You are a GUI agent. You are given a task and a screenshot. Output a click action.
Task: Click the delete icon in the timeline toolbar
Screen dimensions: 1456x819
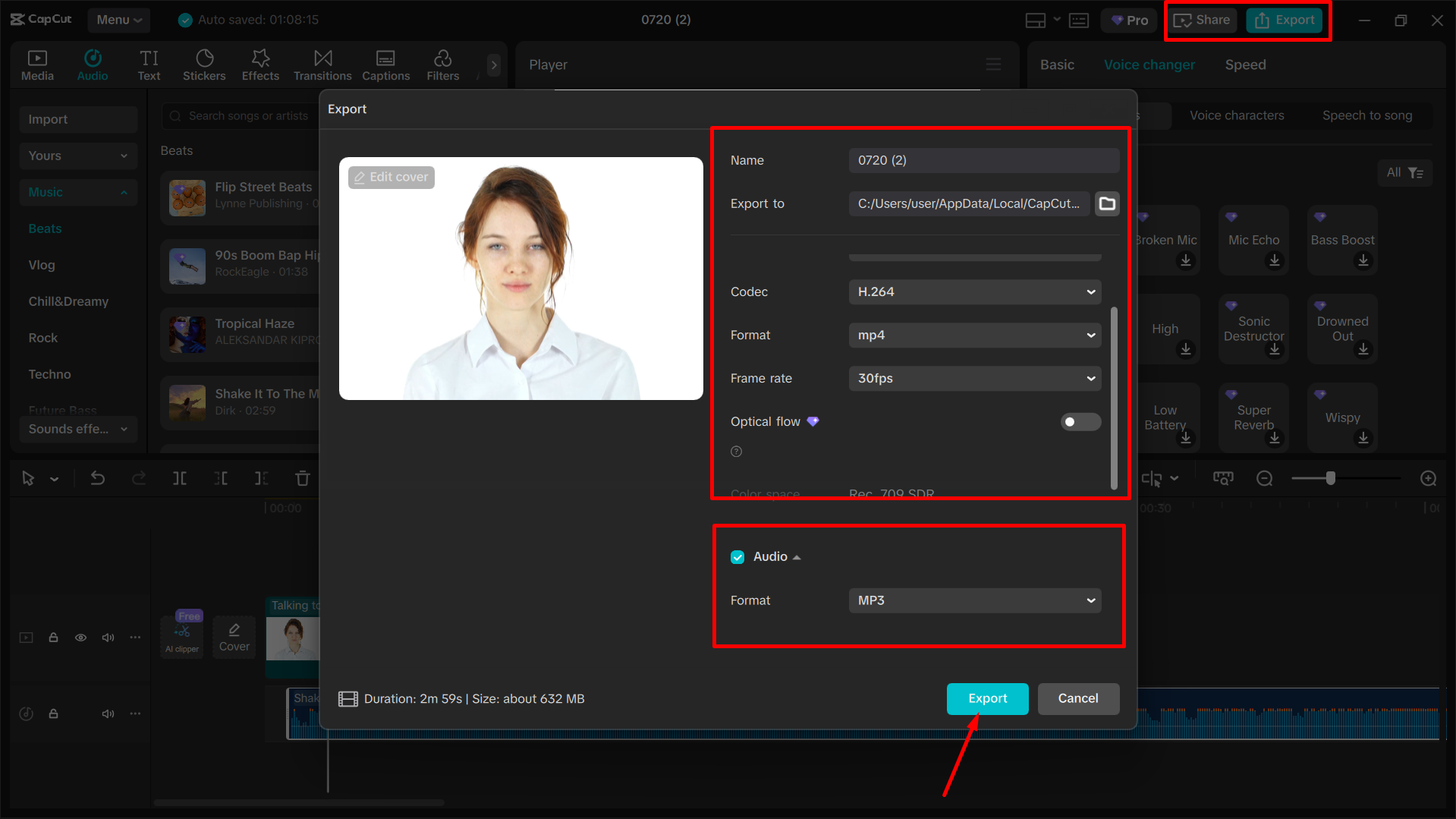(302, 478)
